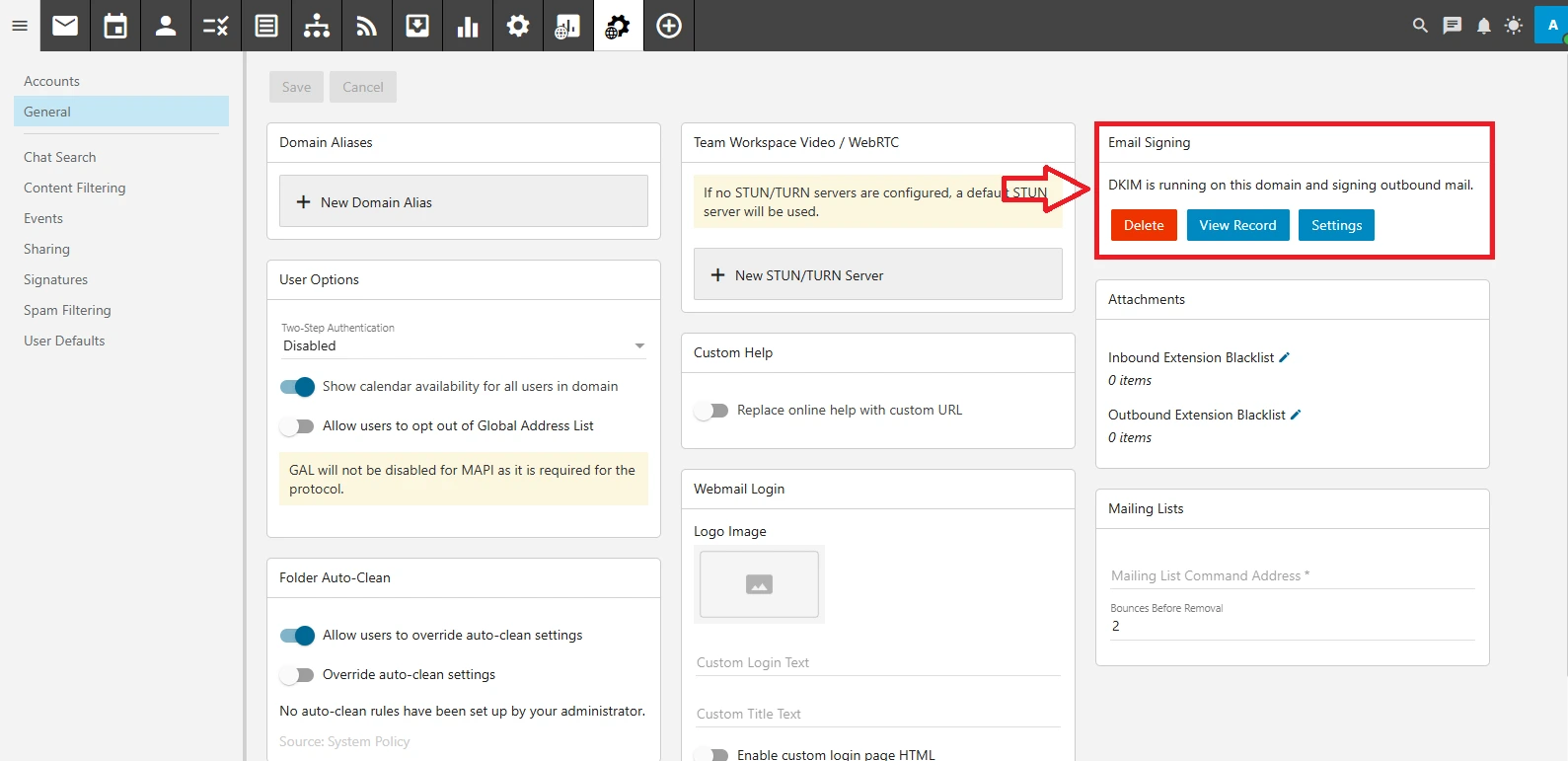Enable opt out of Global Address List

coord(297,426)
